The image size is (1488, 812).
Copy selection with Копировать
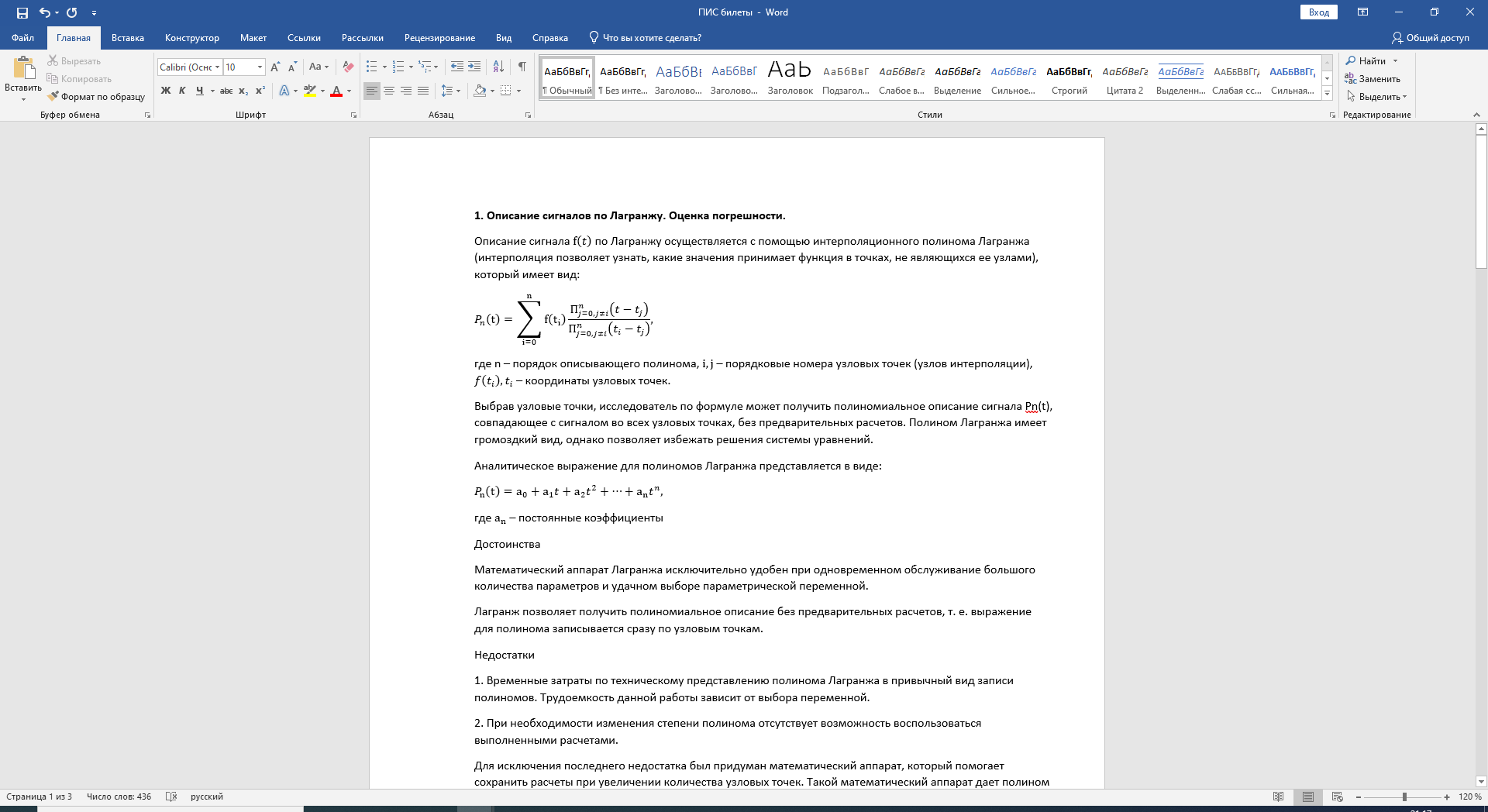click(79, 78)
